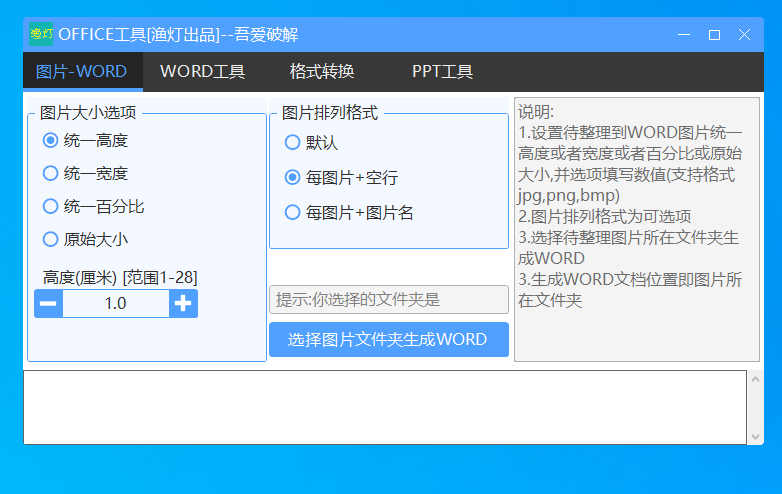The height and width of the screenshot is (494, 782).
Task: Switch to the PPT工具 tab
Action: [442, 72]
